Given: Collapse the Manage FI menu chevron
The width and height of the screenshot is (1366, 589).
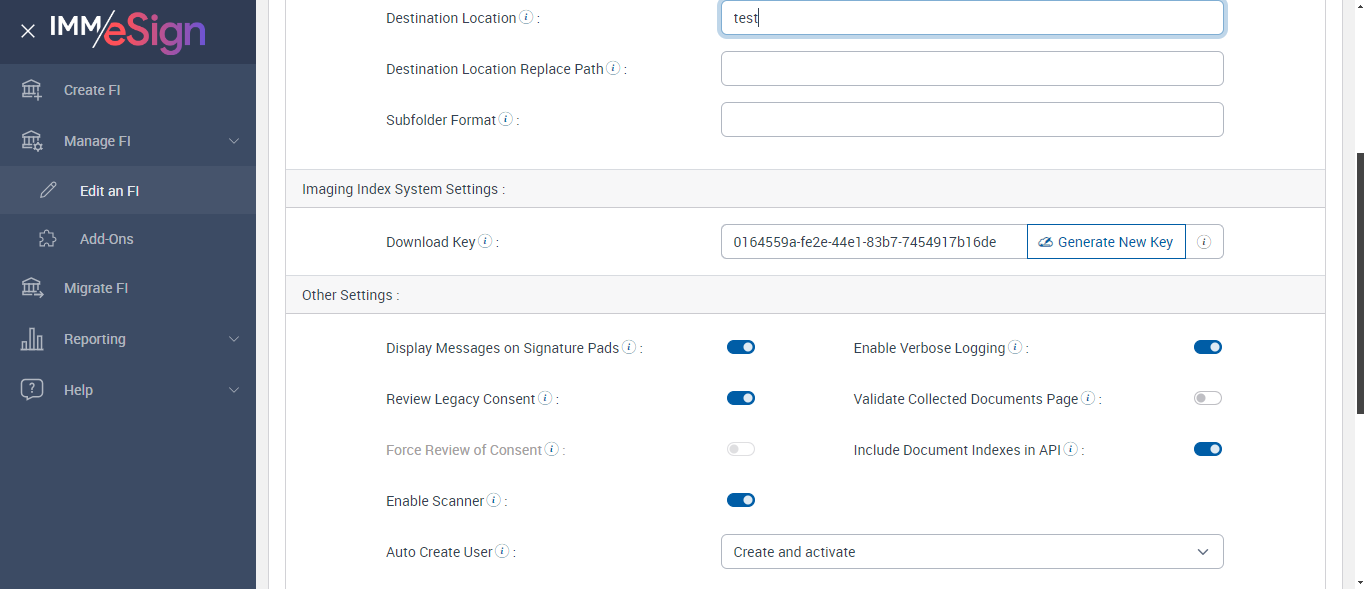Looking at the screenshot, I should 234,141.
